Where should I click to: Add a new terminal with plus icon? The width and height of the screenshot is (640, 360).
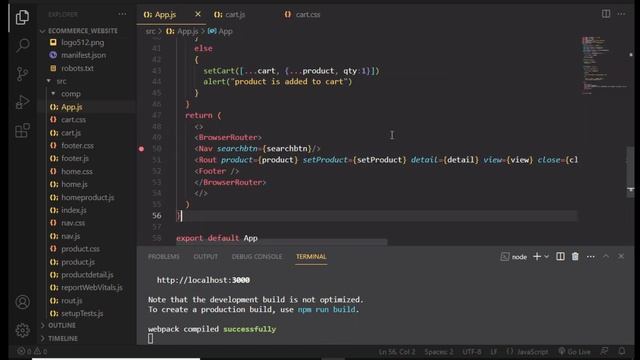[537, 256]
